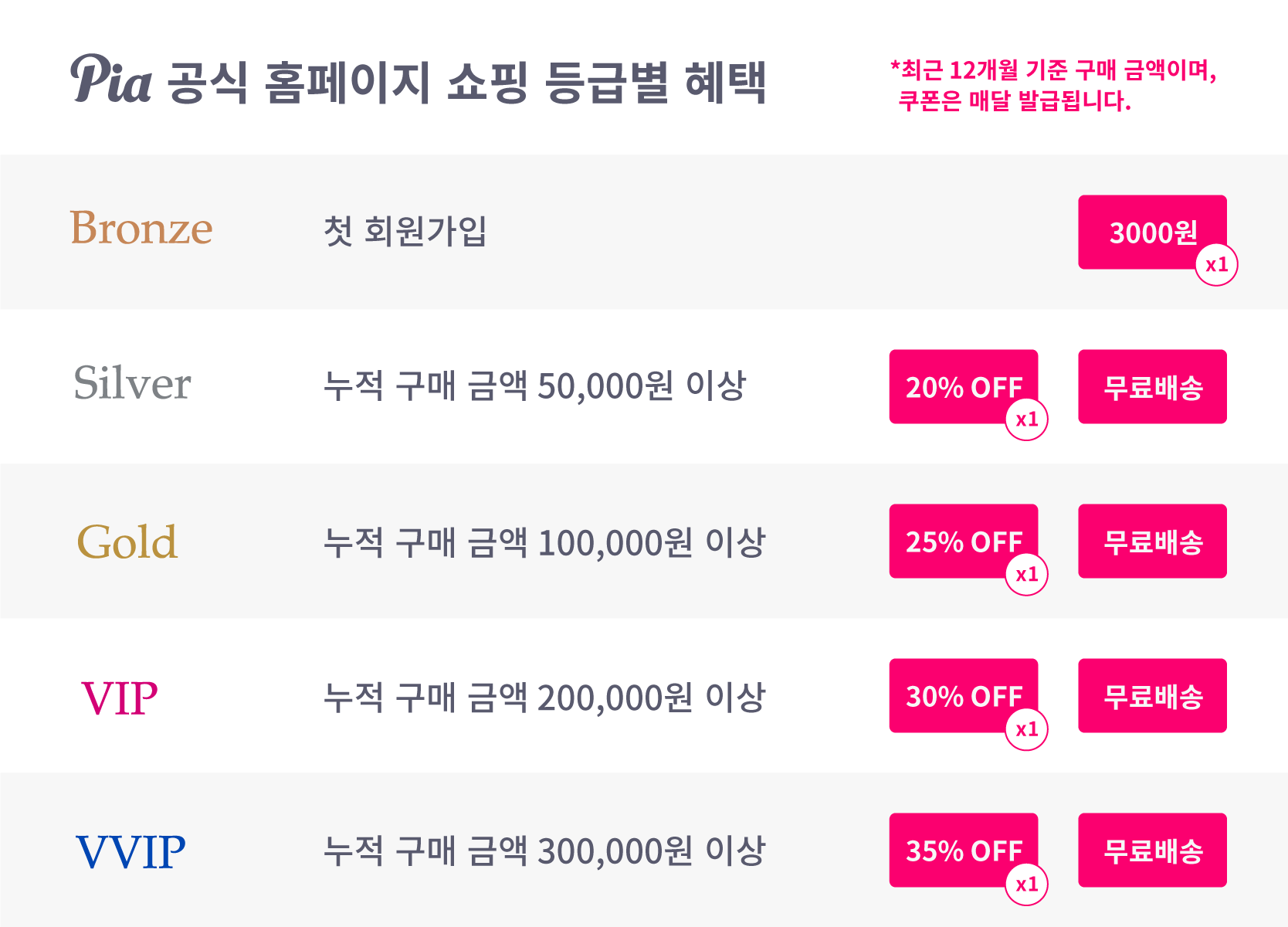Click the Gold grade label
This screenshot has height=927, width=1288.
(127, 541)
